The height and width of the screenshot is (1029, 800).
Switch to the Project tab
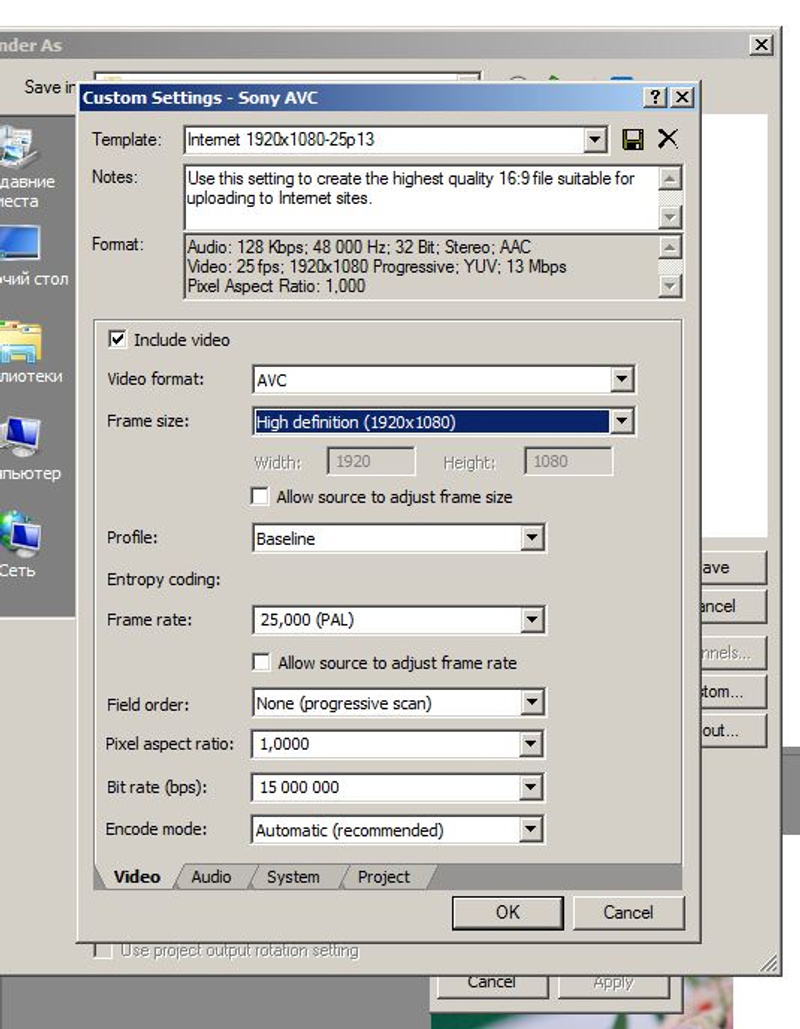(383, 877)
